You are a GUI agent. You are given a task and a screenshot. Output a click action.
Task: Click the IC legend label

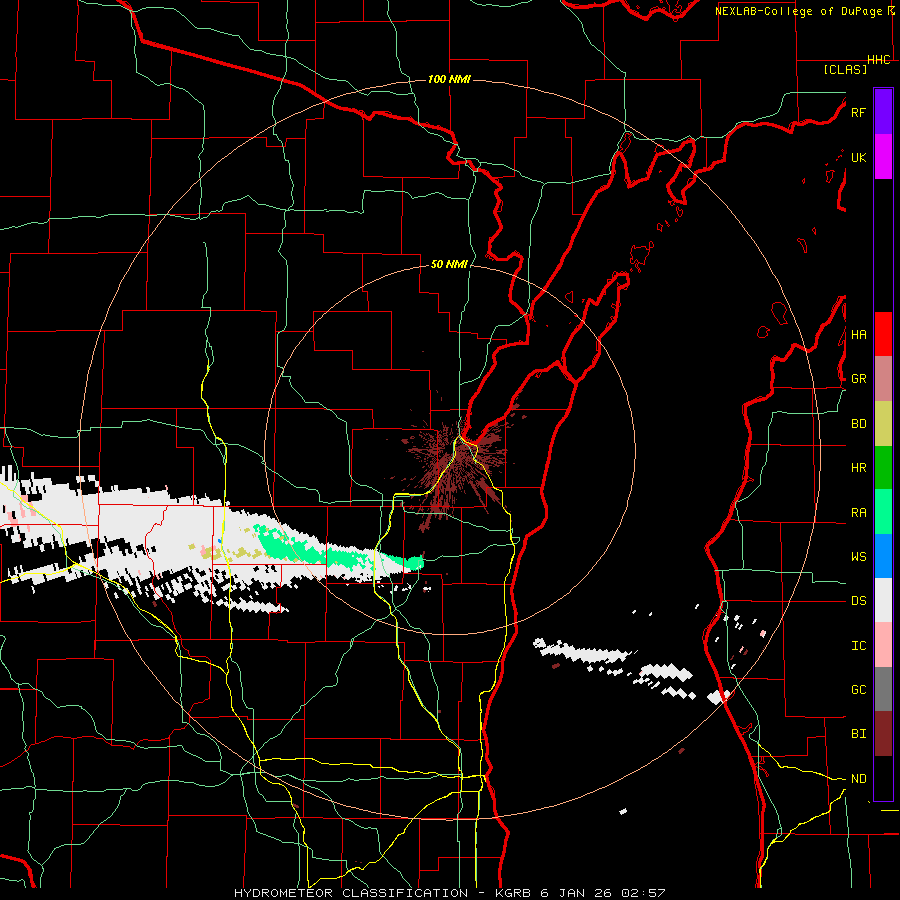pyautogui.click(x=858, y=646)
